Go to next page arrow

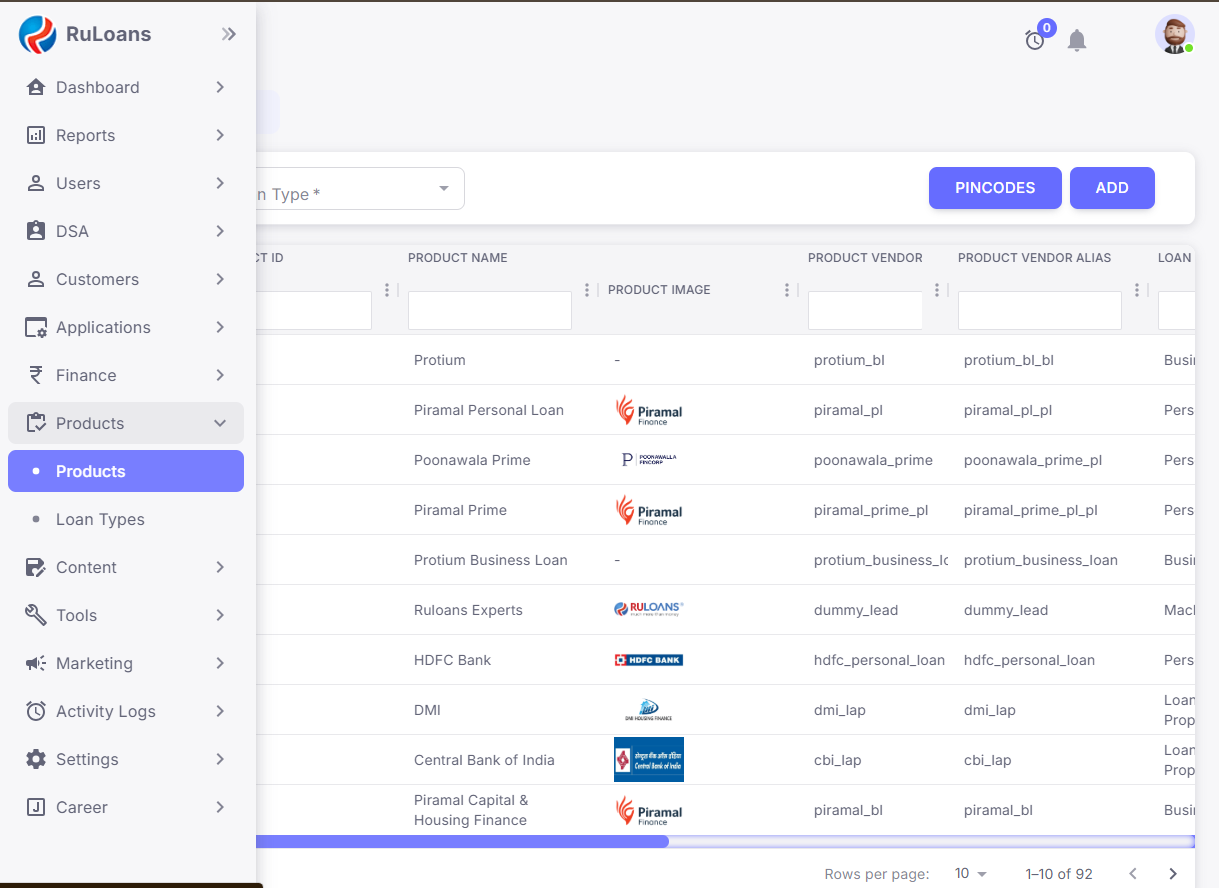coord(1173,874)
